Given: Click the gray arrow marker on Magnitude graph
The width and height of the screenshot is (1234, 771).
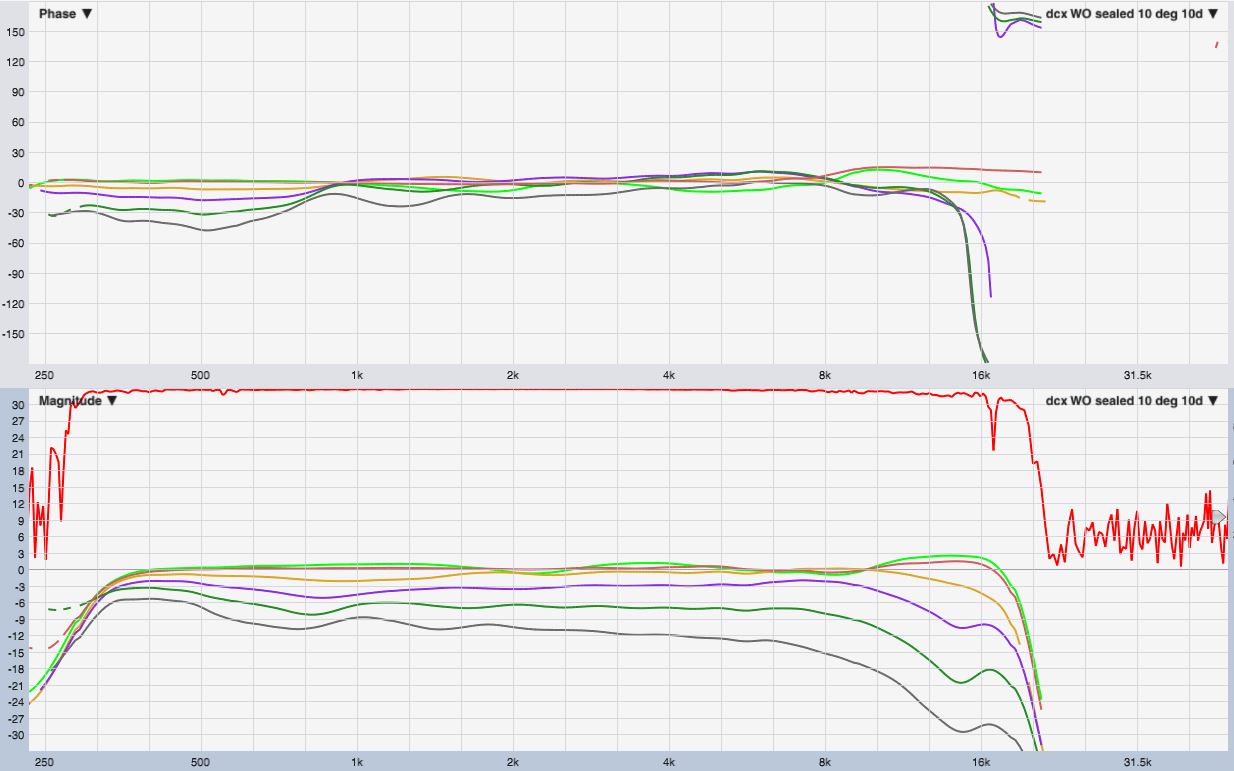Looking at the screenshot, I should (1218, 516).
